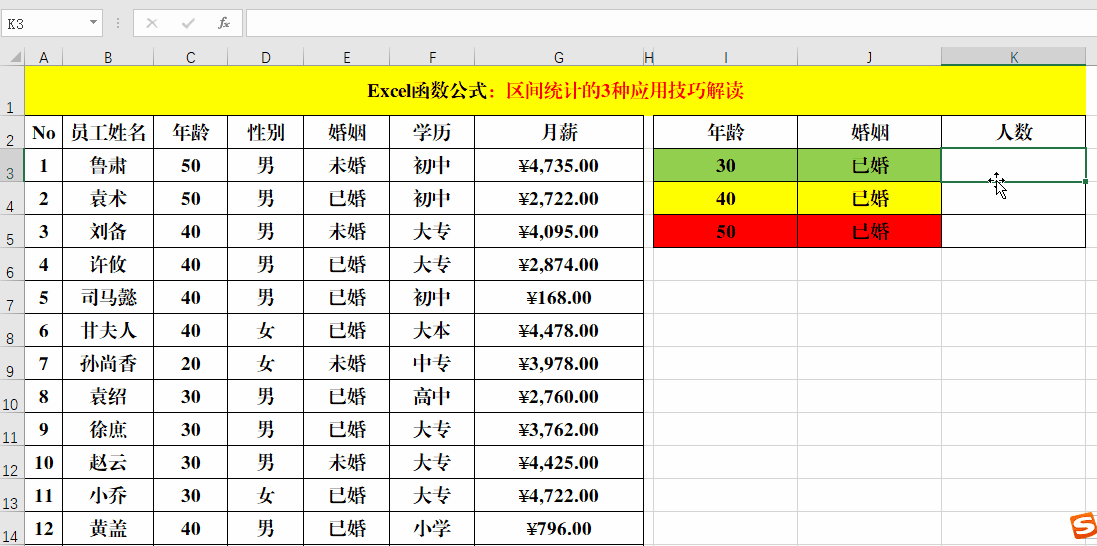1097x546 pixels.
Task: Select row 5 header
Action: (x=12, y=231)
